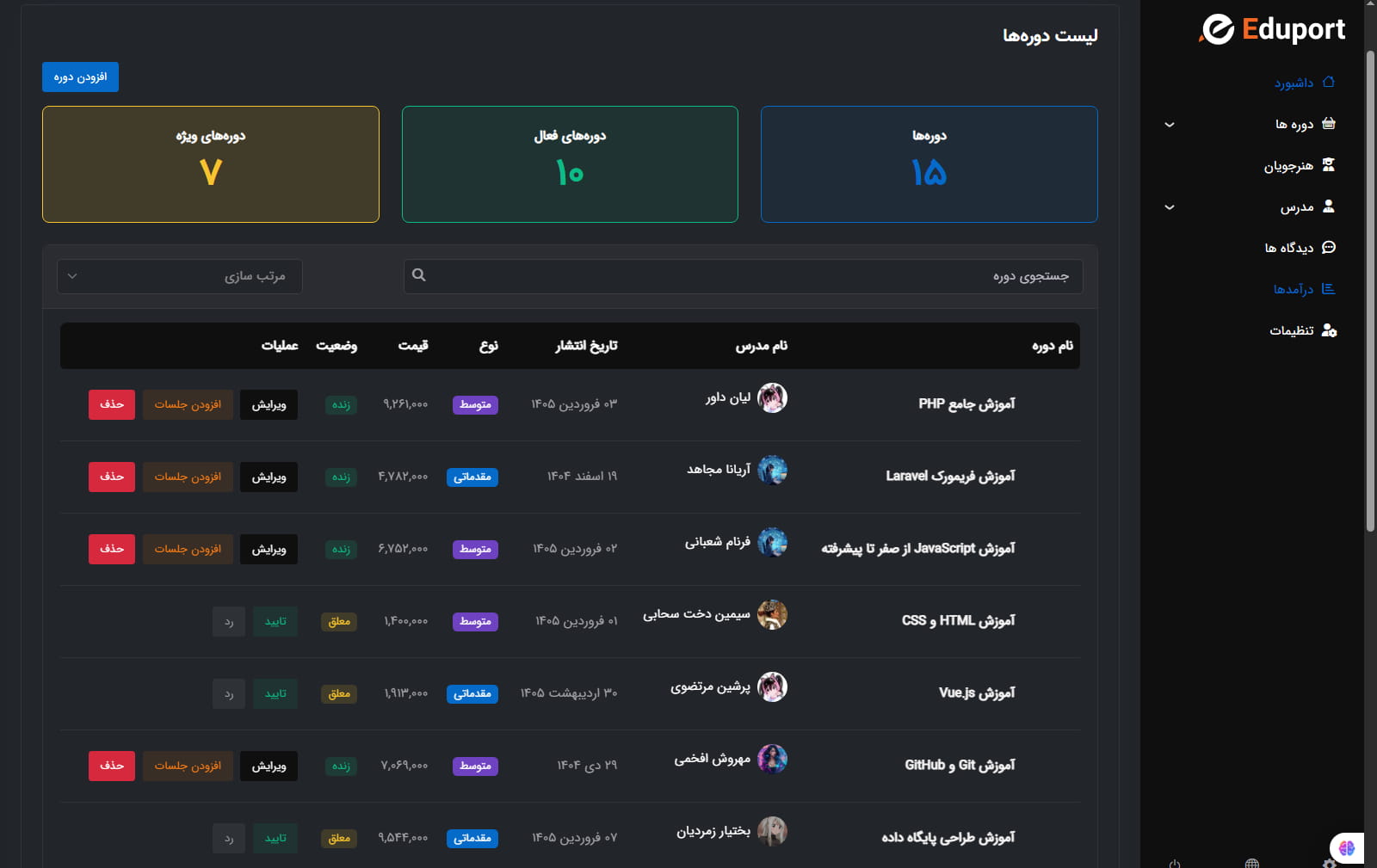The image size is (1377, 868).
Task: Click the Eduport logo
Action: (x=1272, y=29)
